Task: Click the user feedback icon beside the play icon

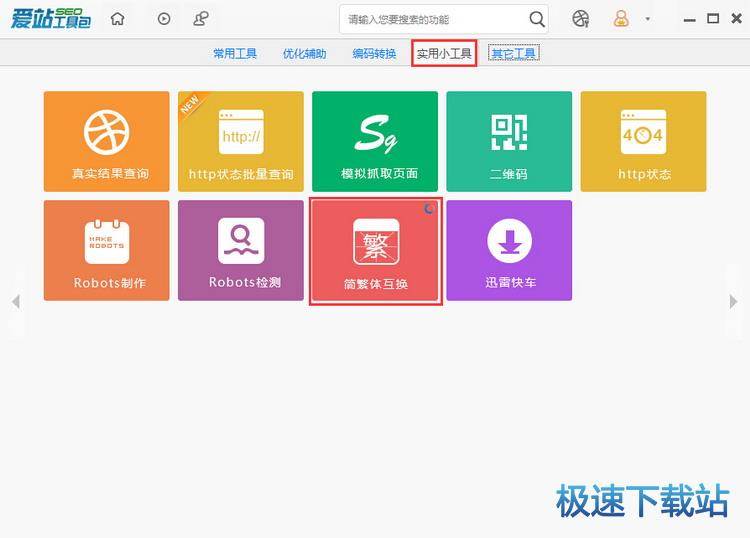Action: point(201,19)
